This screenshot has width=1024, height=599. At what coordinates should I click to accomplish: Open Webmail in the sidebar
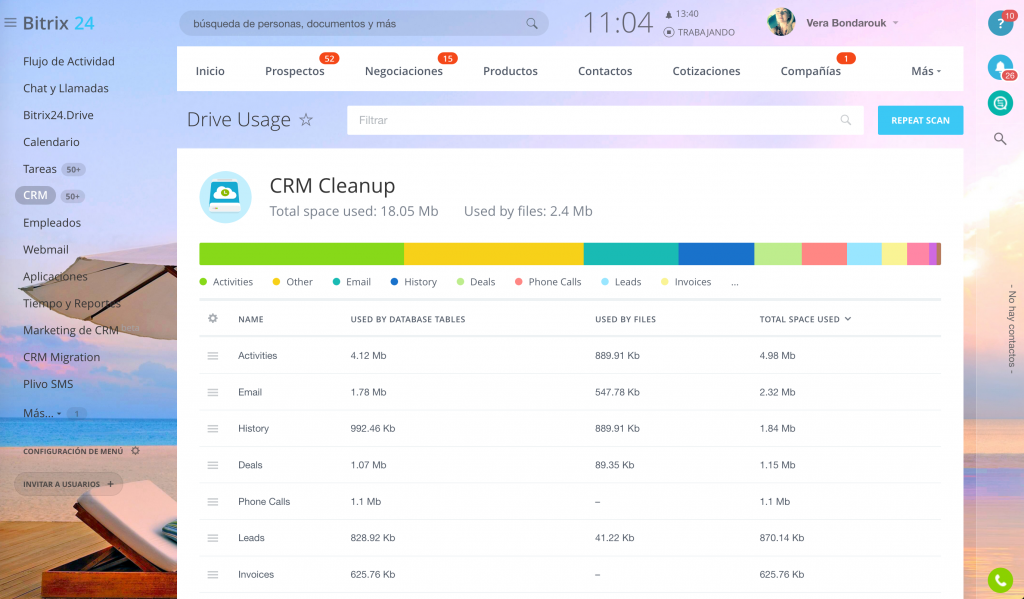click(46, 250)
